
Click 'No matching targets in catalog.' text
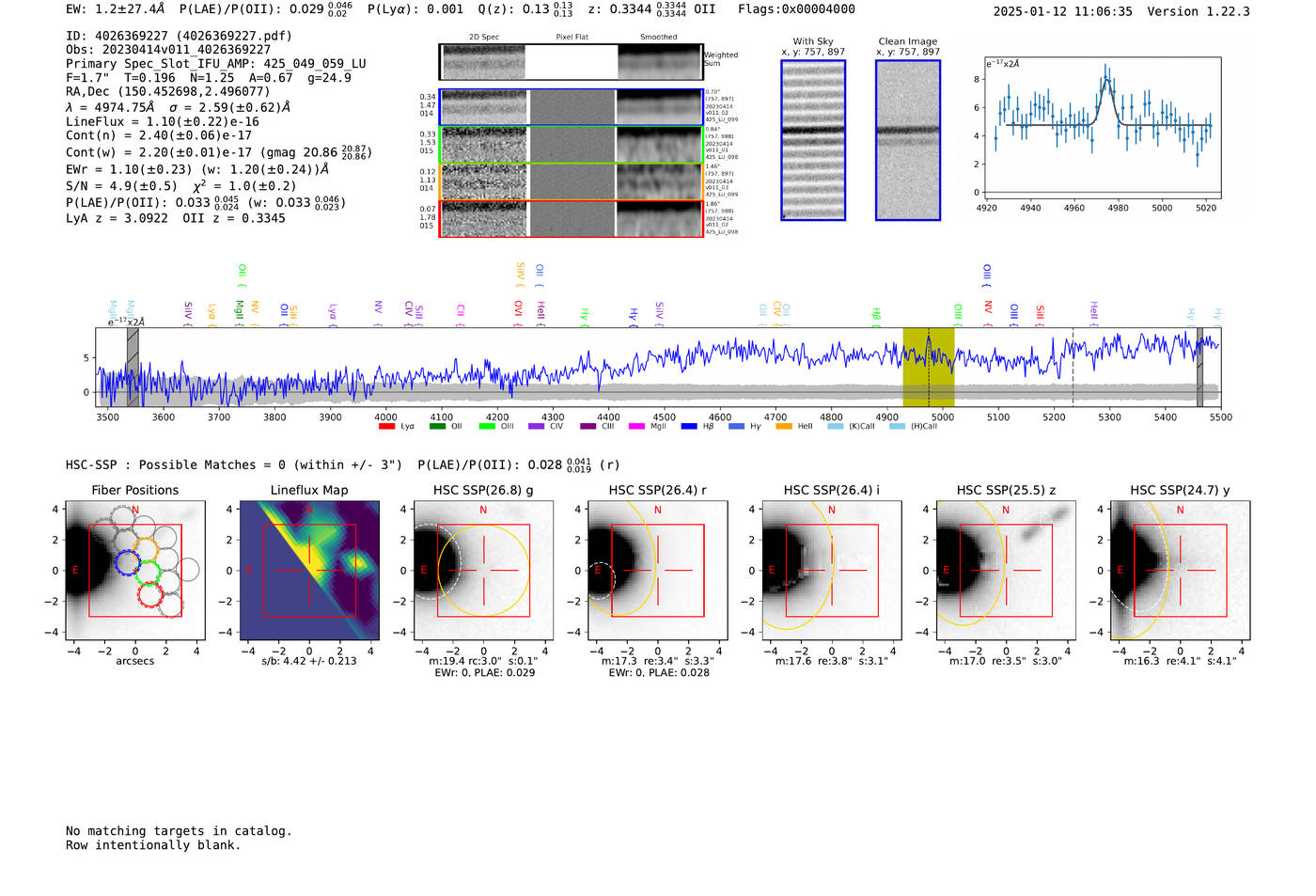click(179, 831)
